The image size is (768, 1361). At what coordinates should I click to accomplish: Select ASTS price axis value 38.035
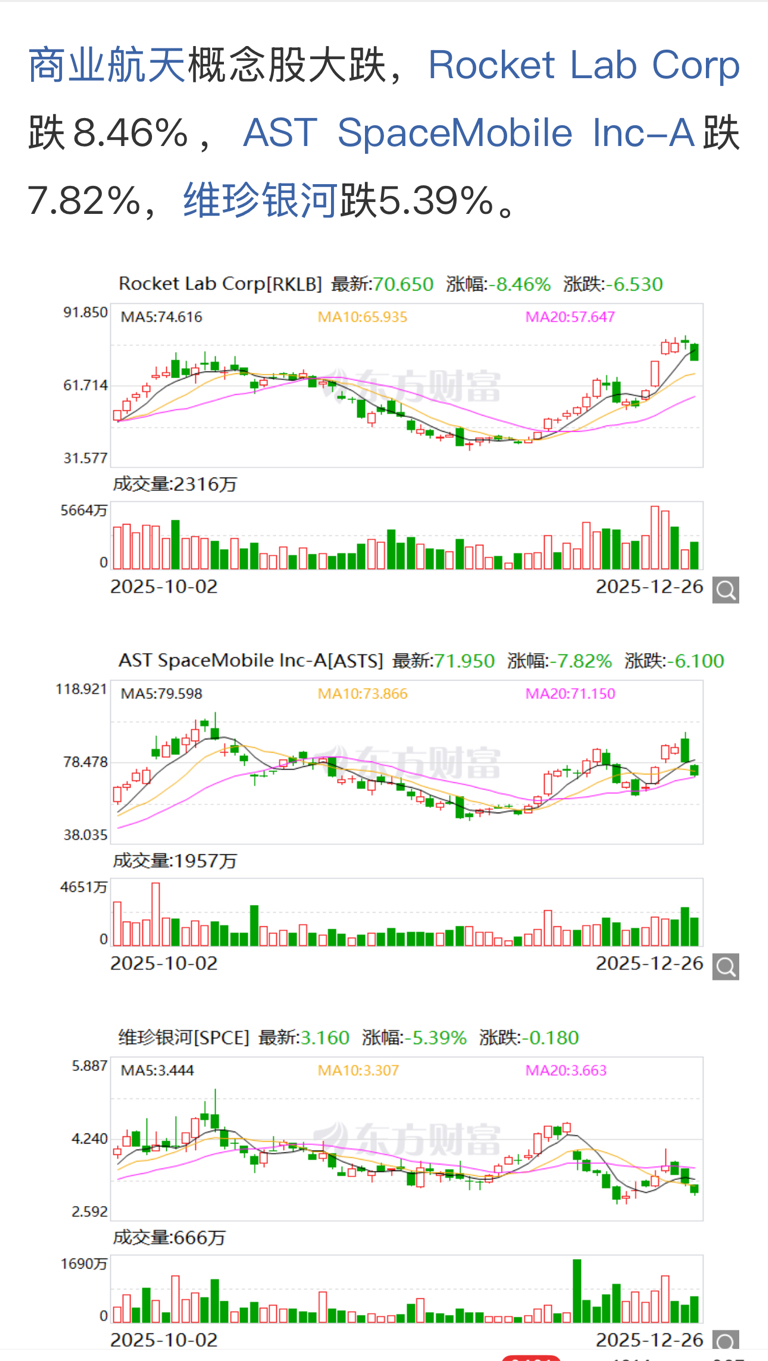click(x=85, y=834)
